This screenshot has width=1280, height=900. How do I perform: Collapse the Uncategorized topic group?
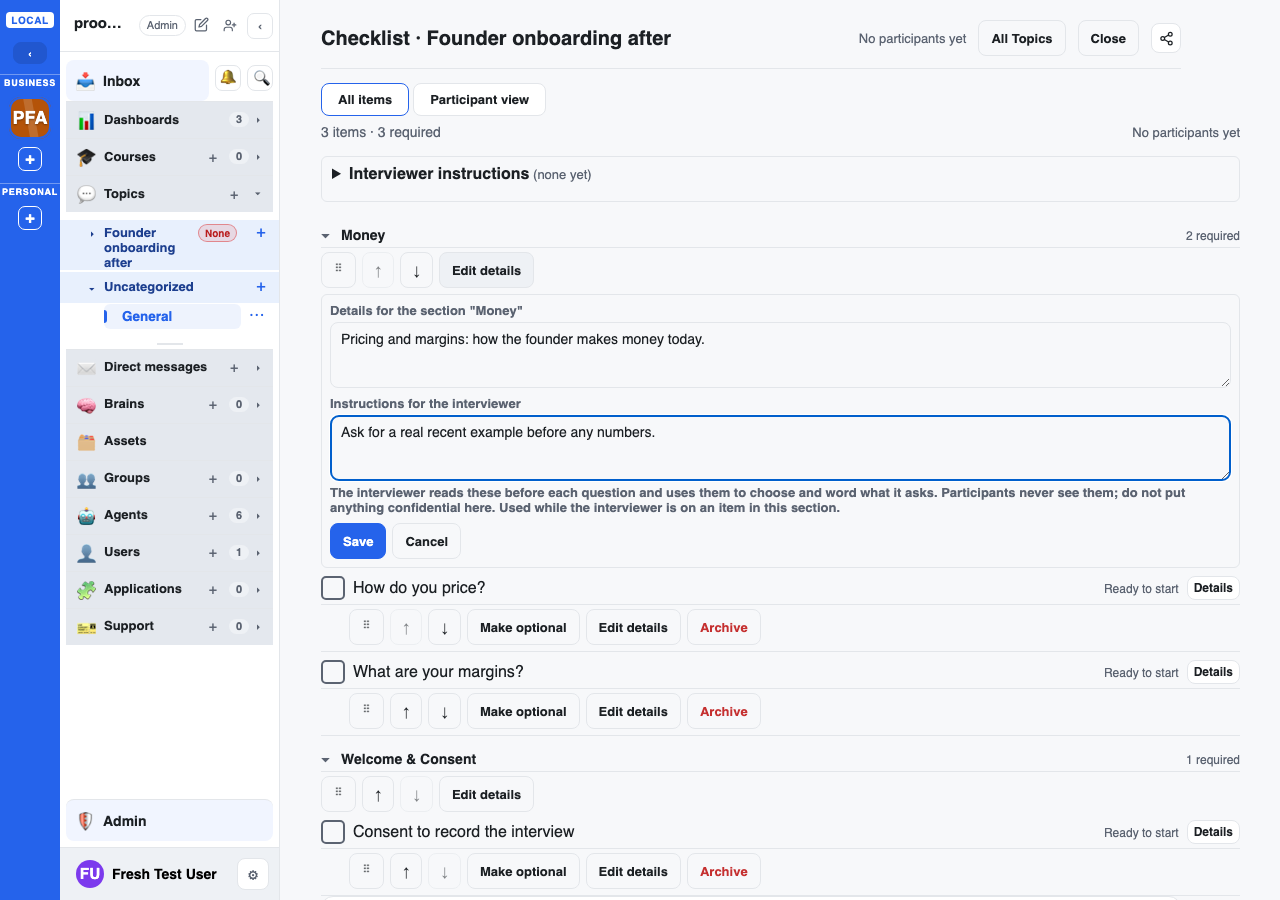(x=92, y=288)
